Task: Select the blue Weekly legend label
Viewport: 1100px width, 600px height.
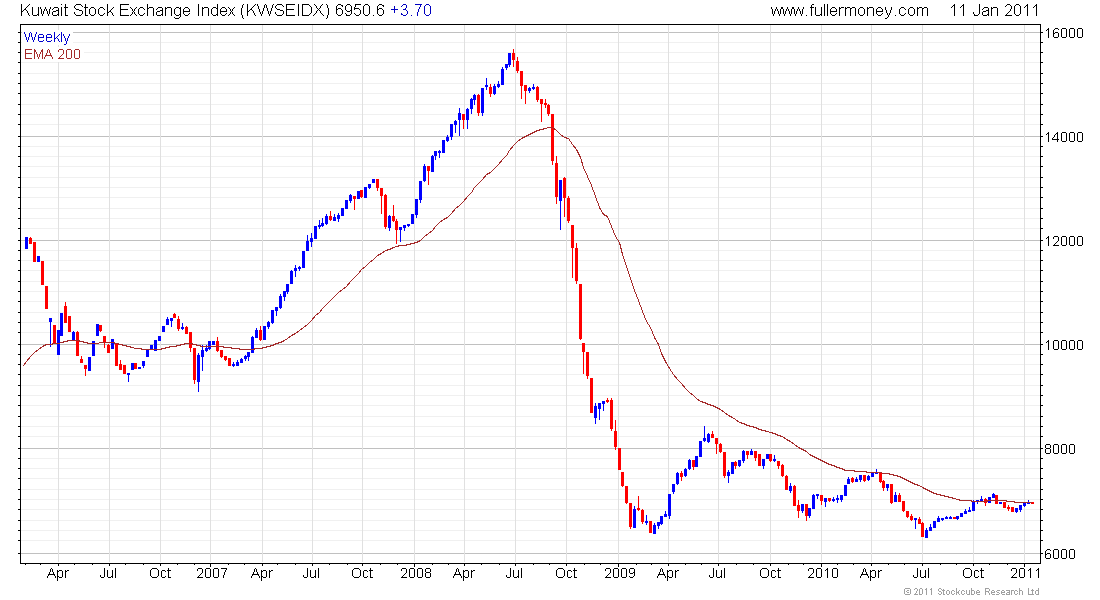Action: coord(47,37)
